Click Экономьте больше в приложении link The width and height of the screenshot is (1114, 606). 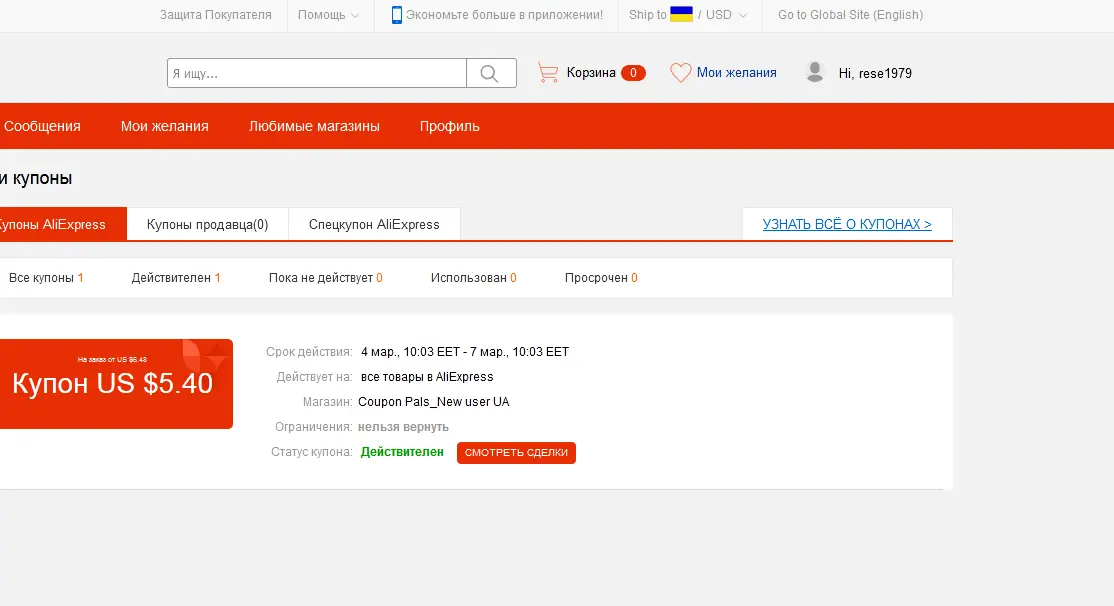tap(504, 15)
